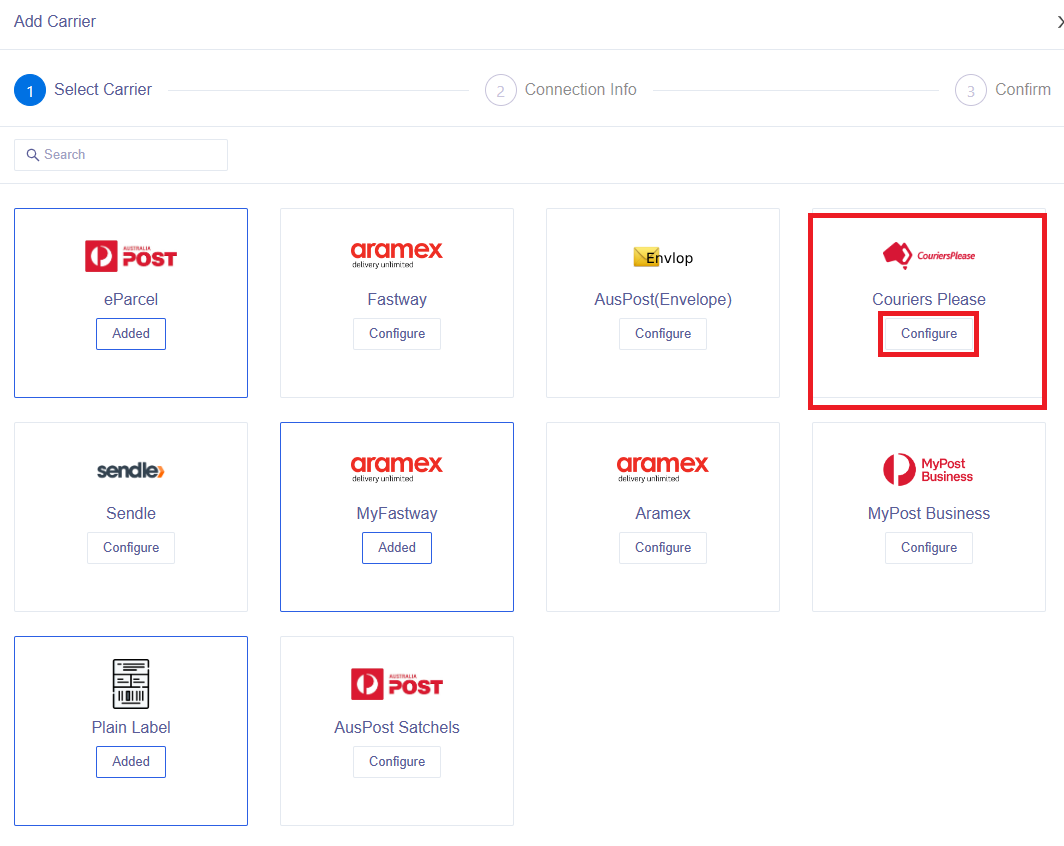This screenshot has width=1064, height=846.
Task: Configure the MyPost Business carrier
Action: click(928, 547)
